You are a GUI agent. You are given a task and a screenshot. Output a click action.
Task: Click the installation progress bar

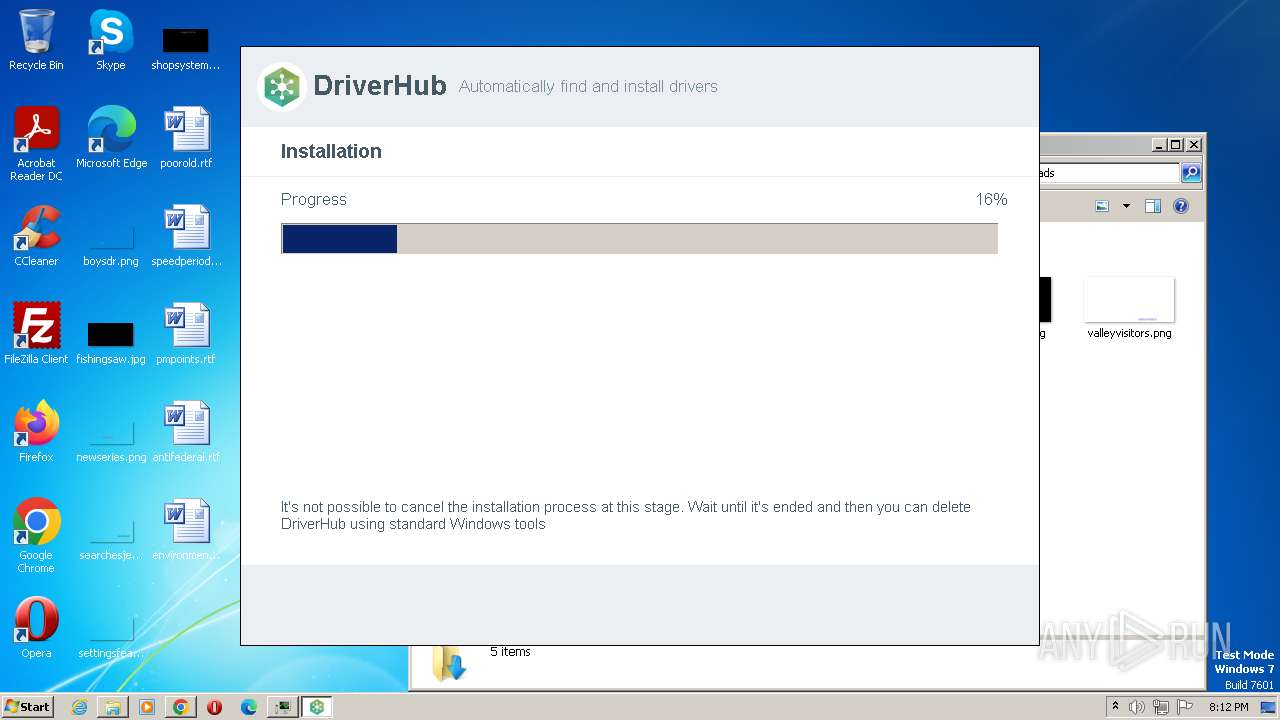639,239
